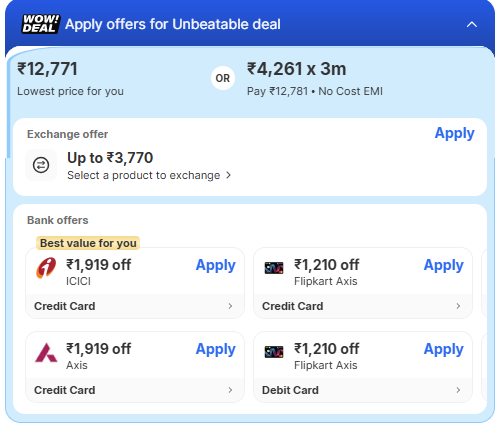Expand ICICI Credit Card offer details
Viewport: 504px width, 425px height.
[135, 306]
